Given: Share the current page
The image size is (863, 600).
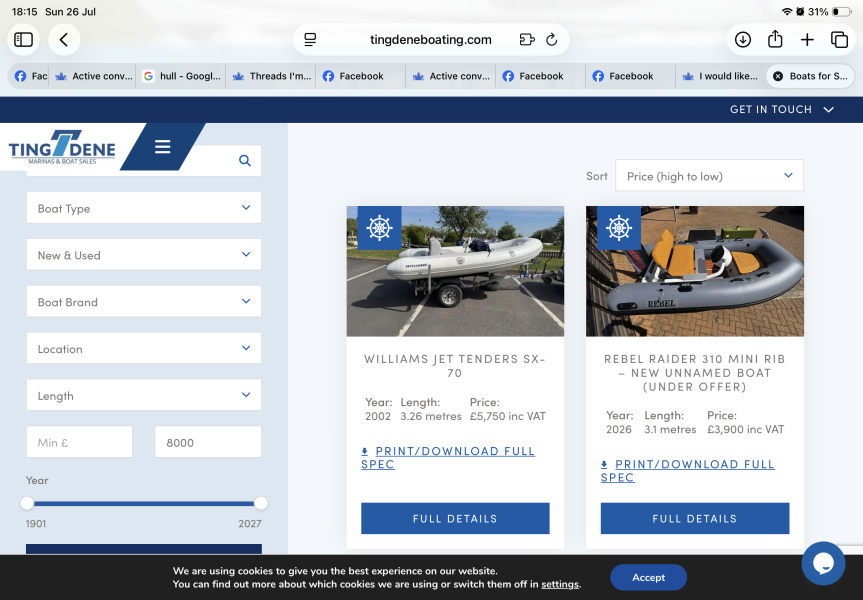Looking at the screenshot, I should 775,40.
